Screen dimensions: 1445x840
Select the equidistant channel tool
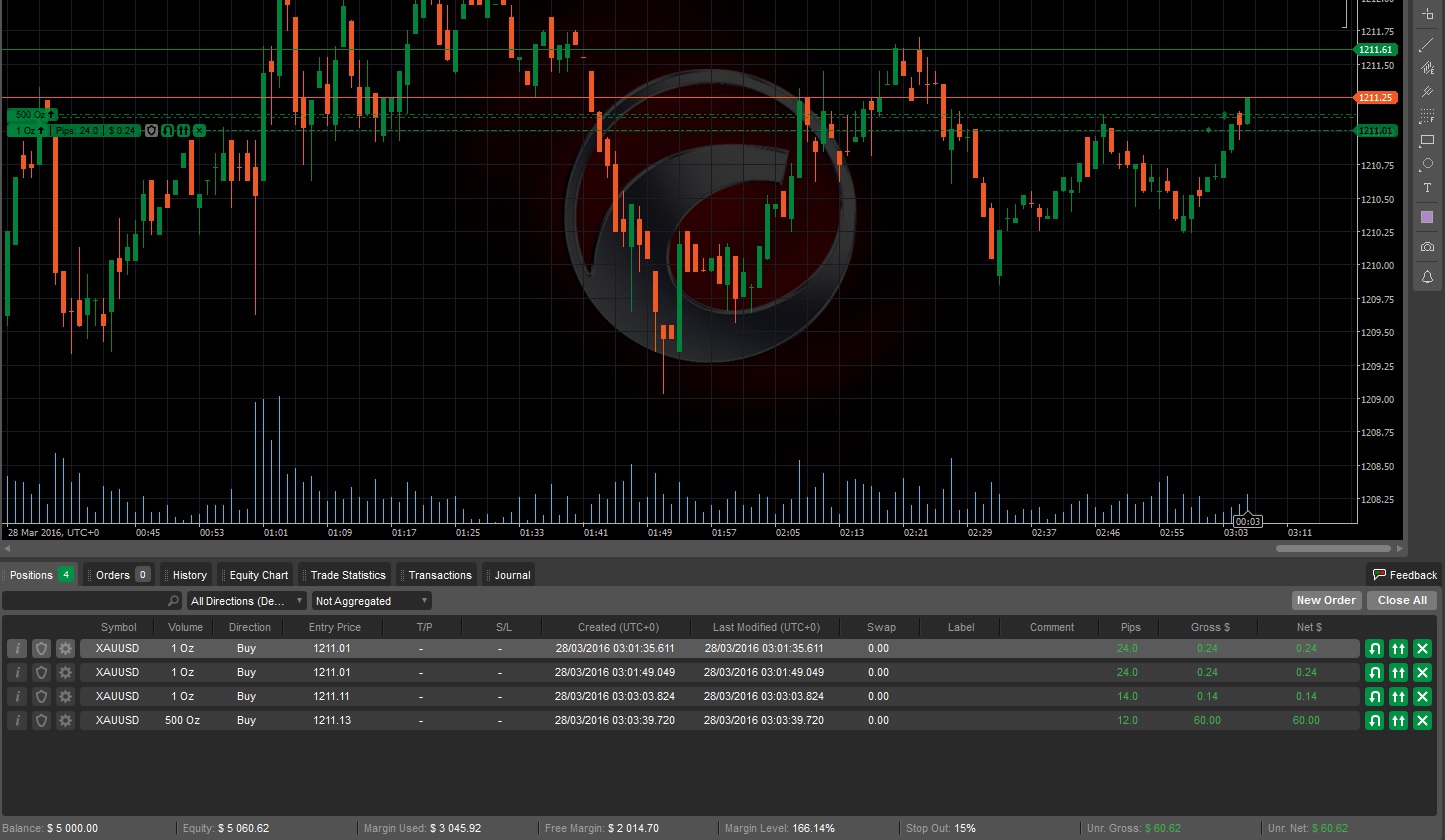1427,68
